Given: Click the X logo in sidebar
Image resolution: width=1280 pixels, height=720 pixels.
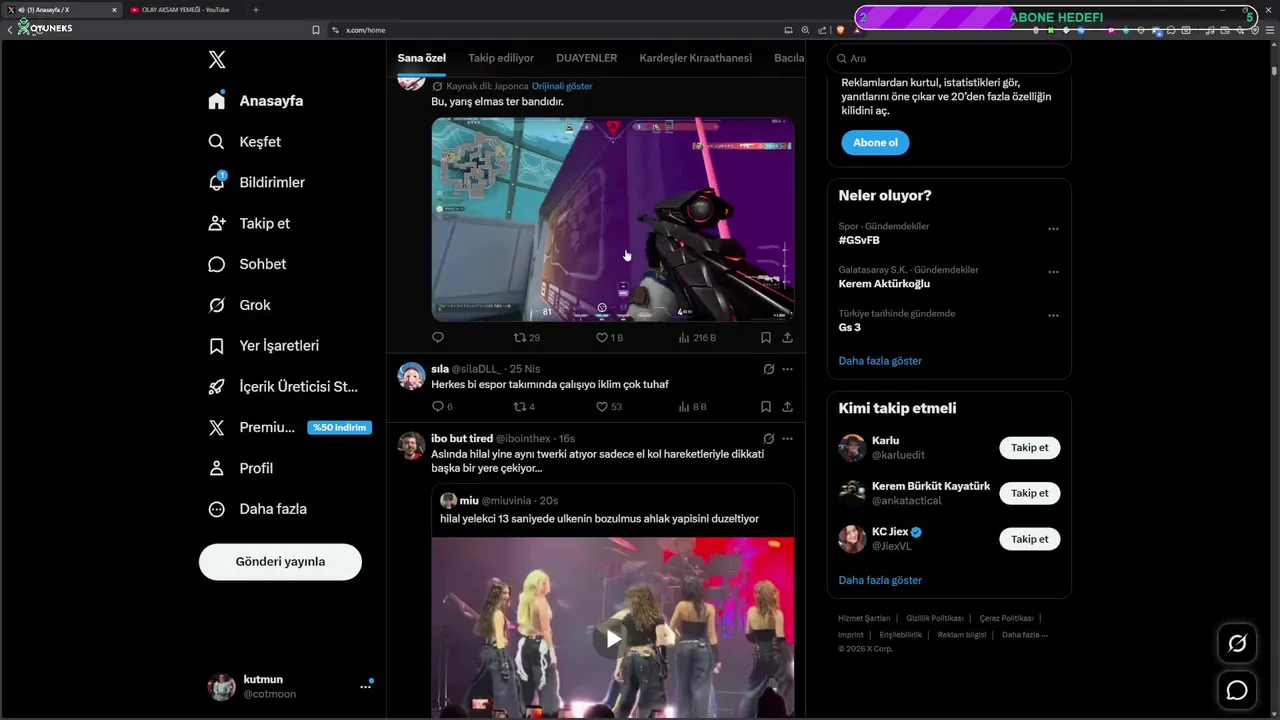Looking at the screenshot, I should point(217,60).
